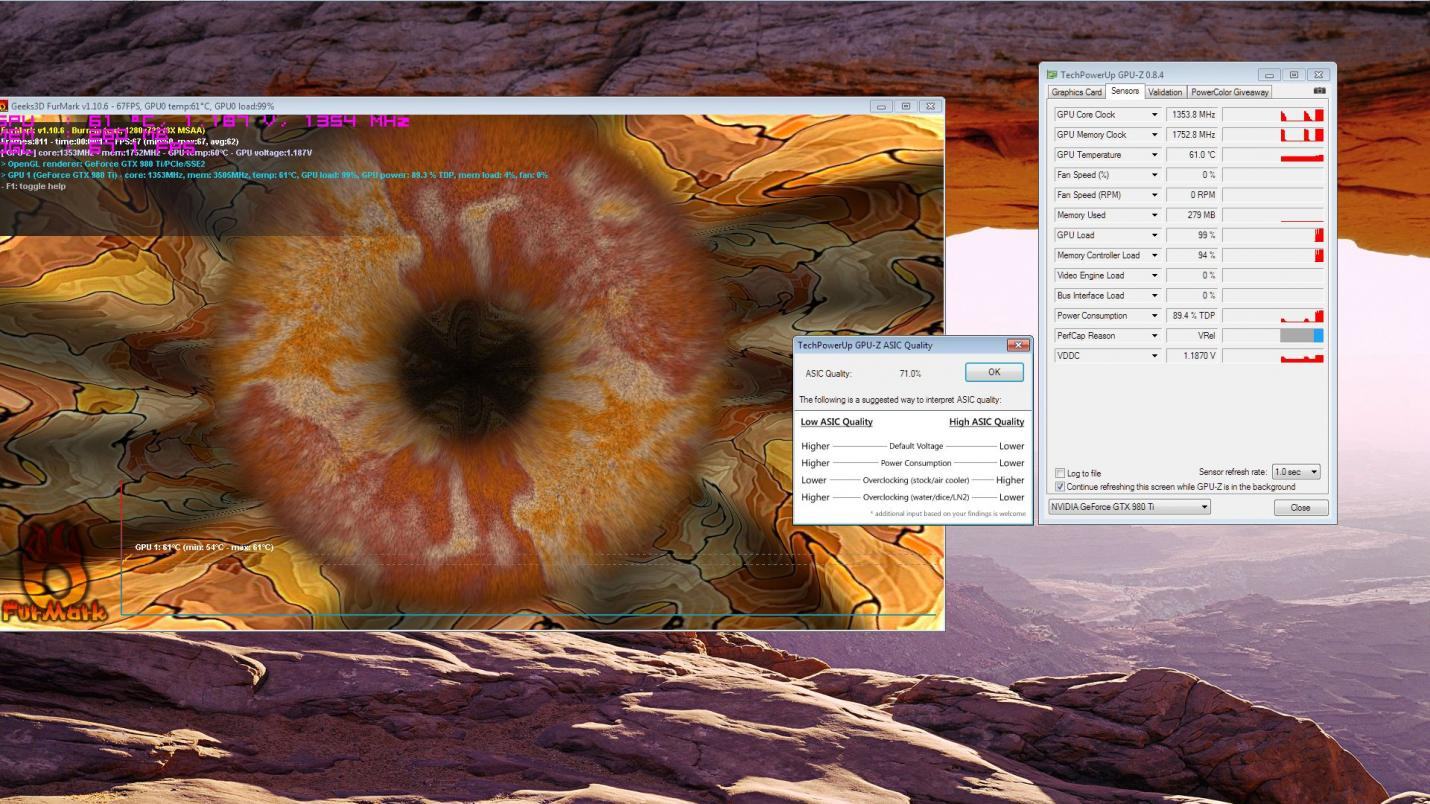This screenshot has height=804, width=1430.
Task: Close the FurMark window
Action: click(930, 106)
